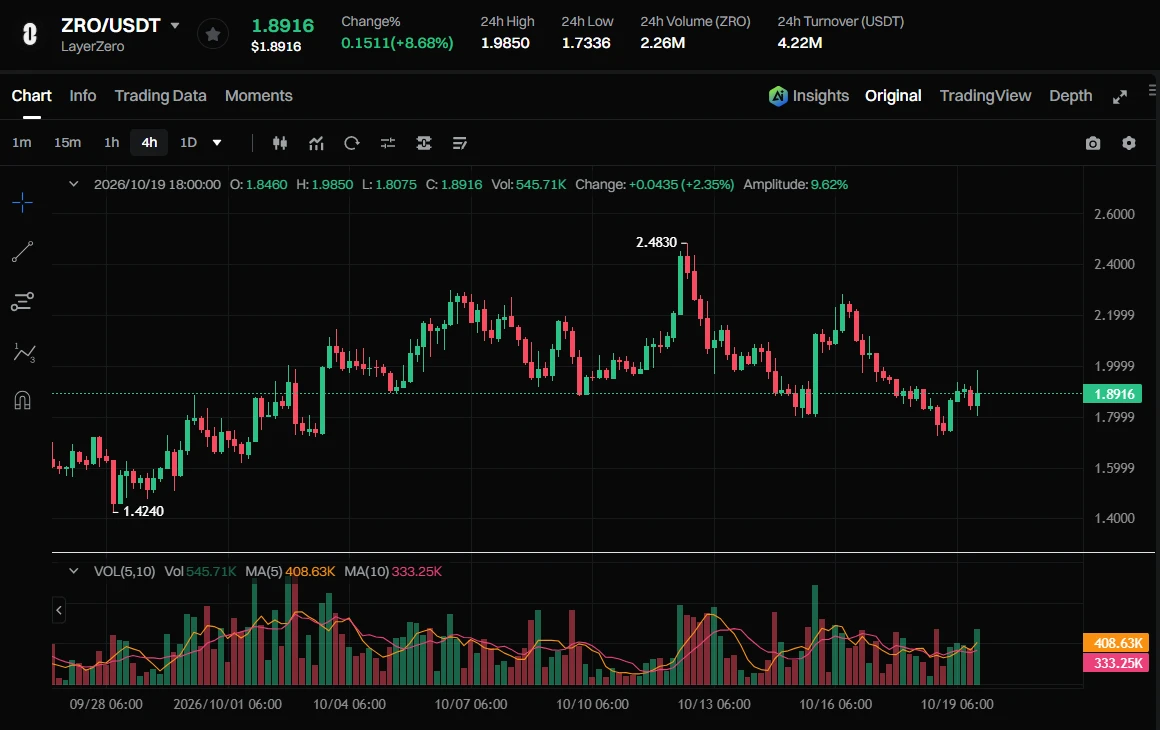This screenshot has width=1160, height=730.
Task: Take a chart screenshot with camera icon
Action: 1093,143
